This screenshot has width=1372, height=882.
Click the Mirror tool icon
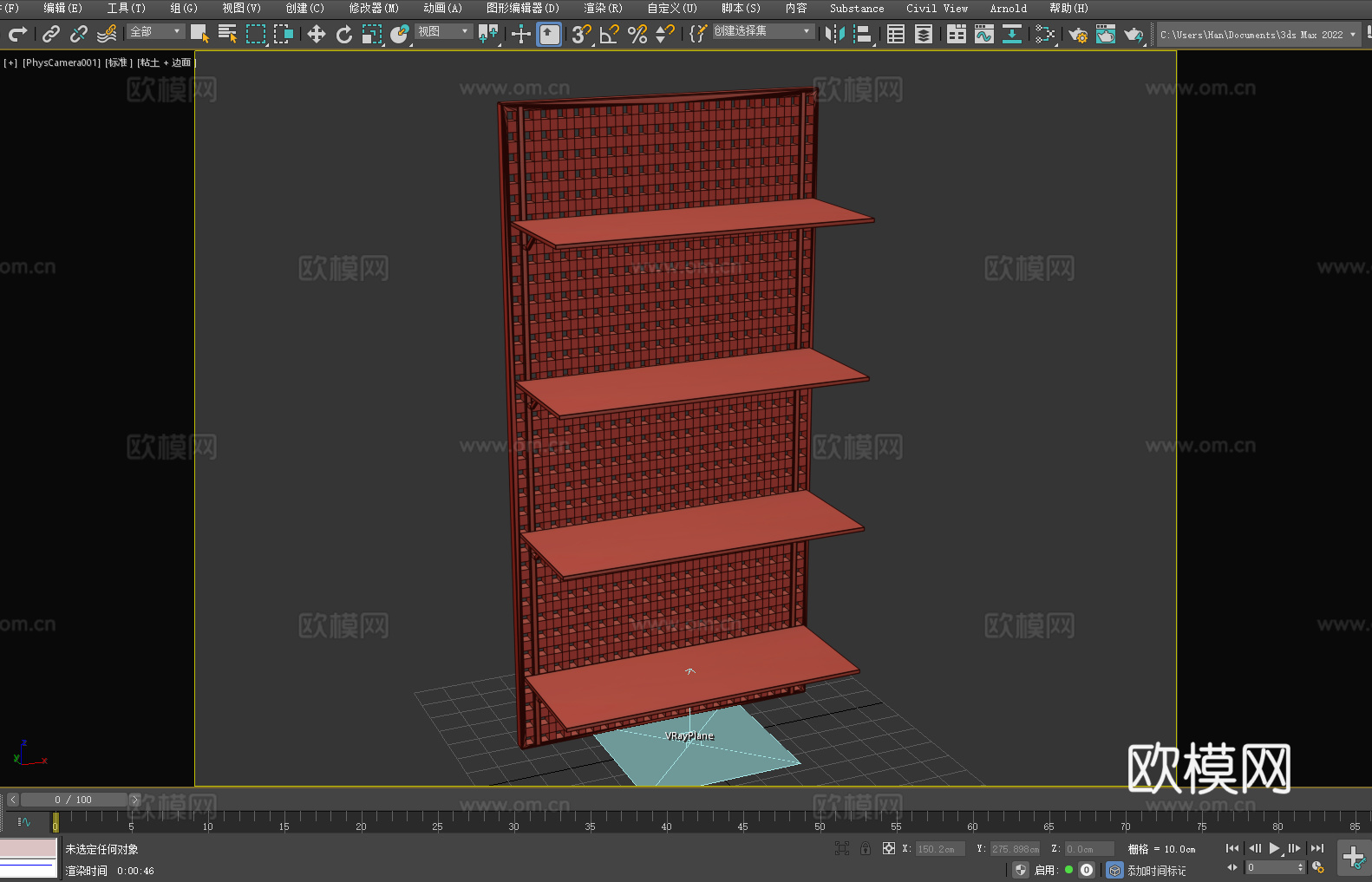click(834, 34)
